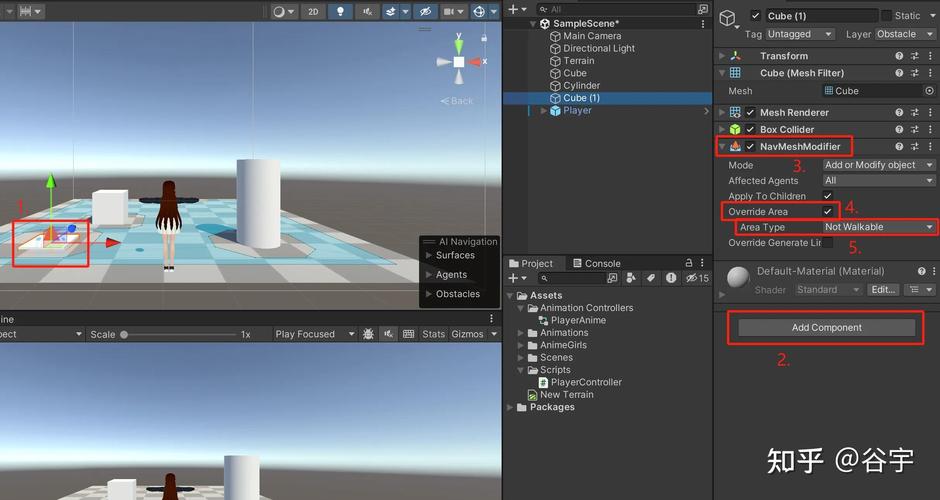Toggle scene lighting with the lightbulb icon
The width and height of the screenshot is (940, 500).
point(340,11)
